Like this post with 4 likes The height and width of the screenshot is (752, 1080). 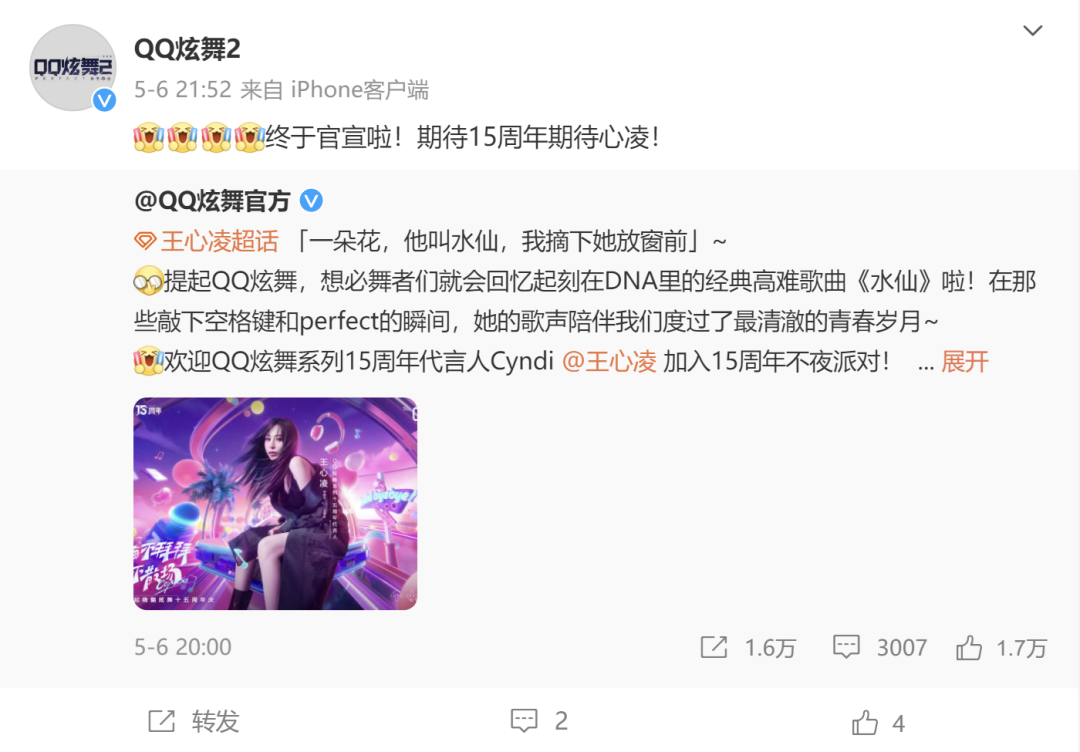click(x=878, y=723)
